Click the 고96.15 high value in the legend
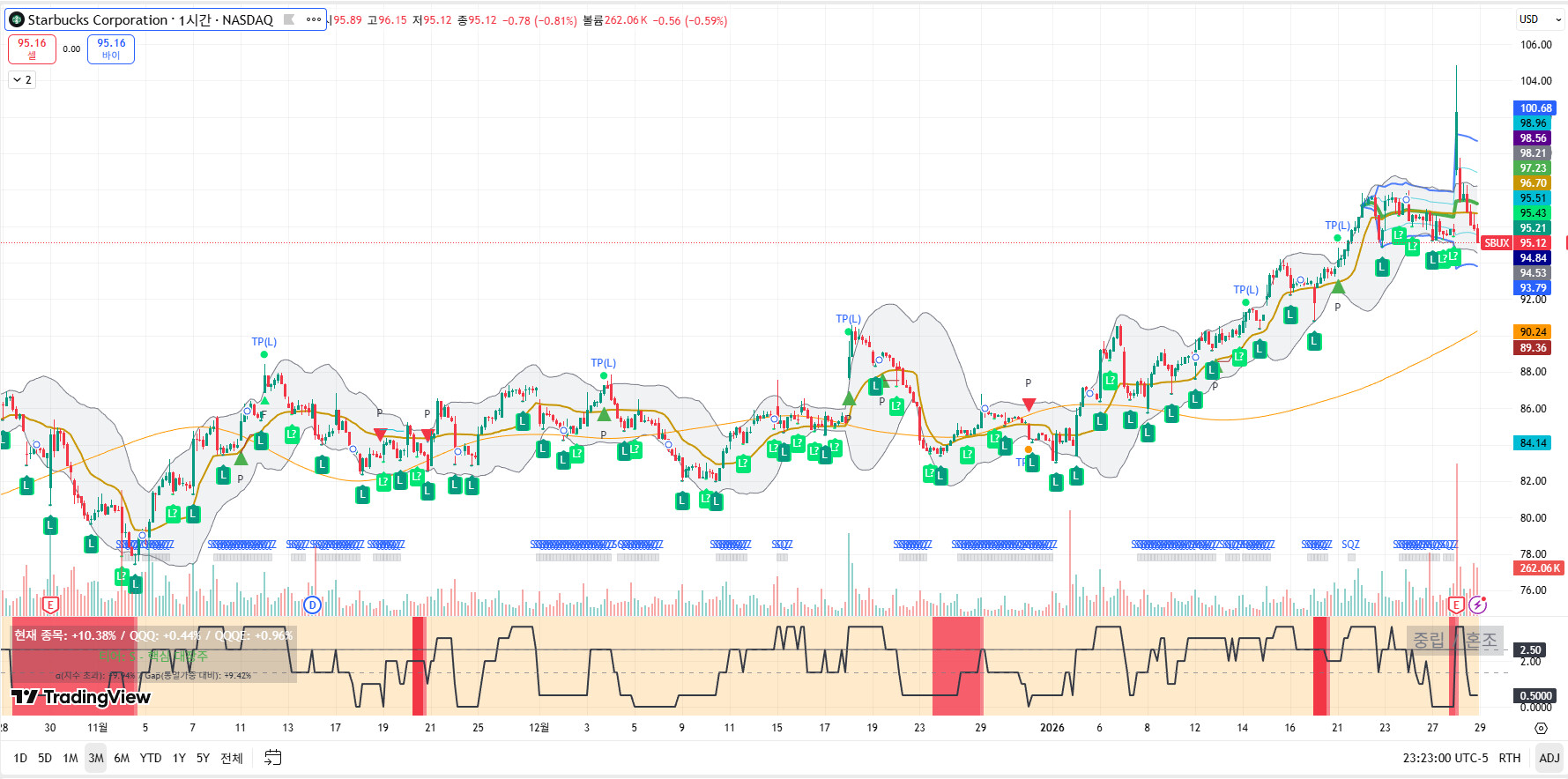1568x779 pixels. [x=387, y=20]
